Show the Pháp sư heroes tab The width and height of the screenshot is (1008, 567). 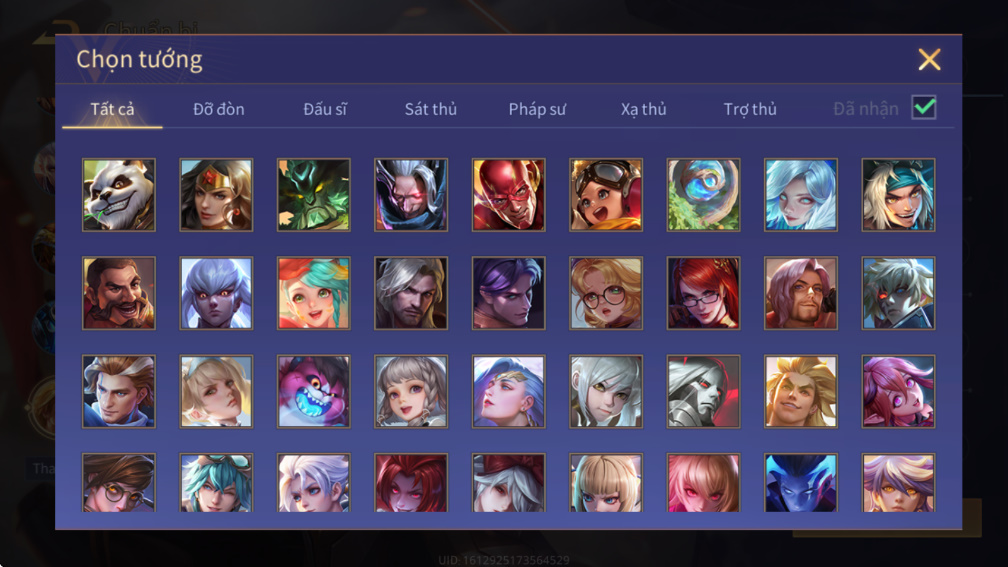pos(537,109)
